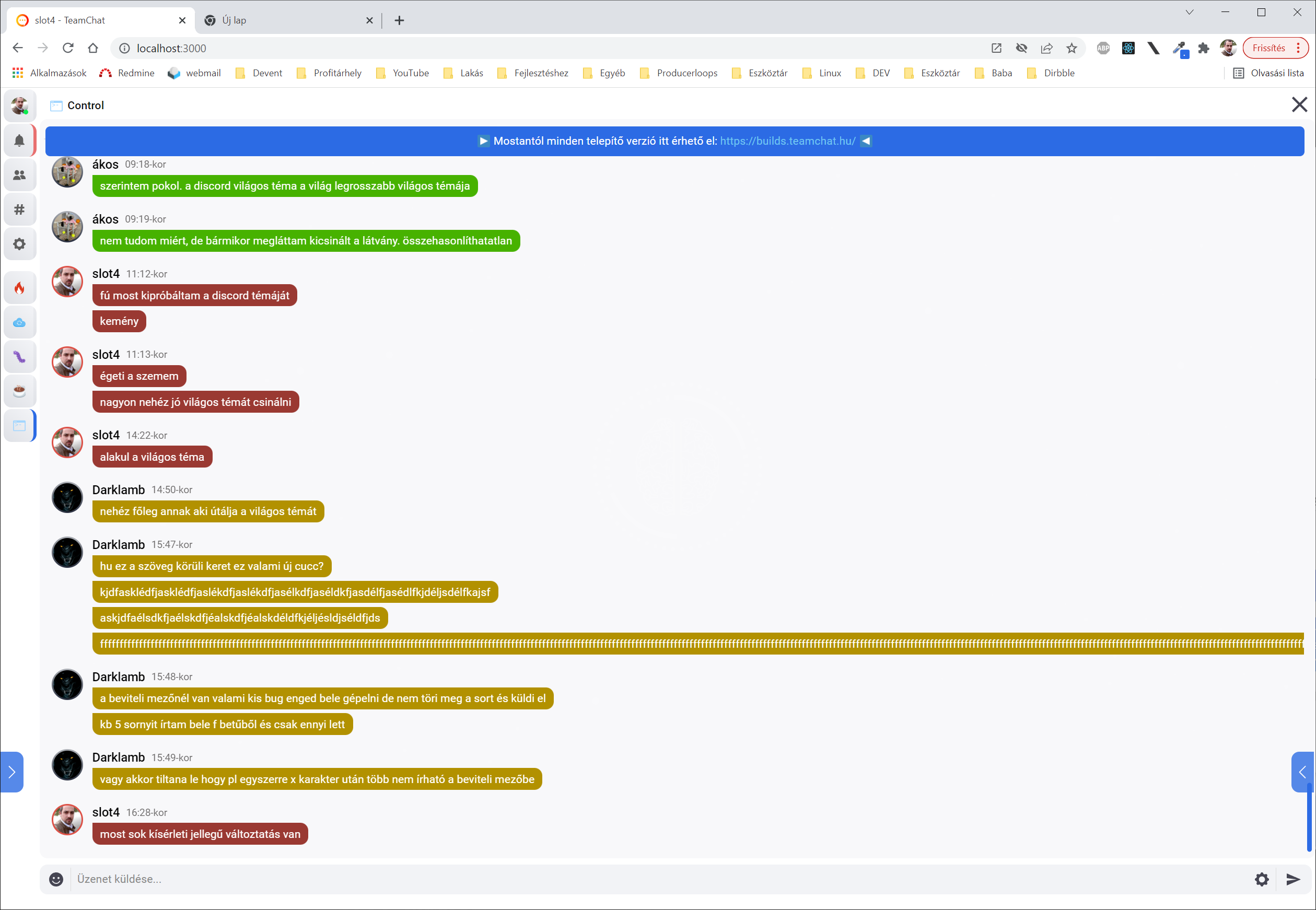This screenshot has height=910, width=1316.
Task: Open the sidebar settings gear icon
Action: pyautogui.click(x=19, y=244)
